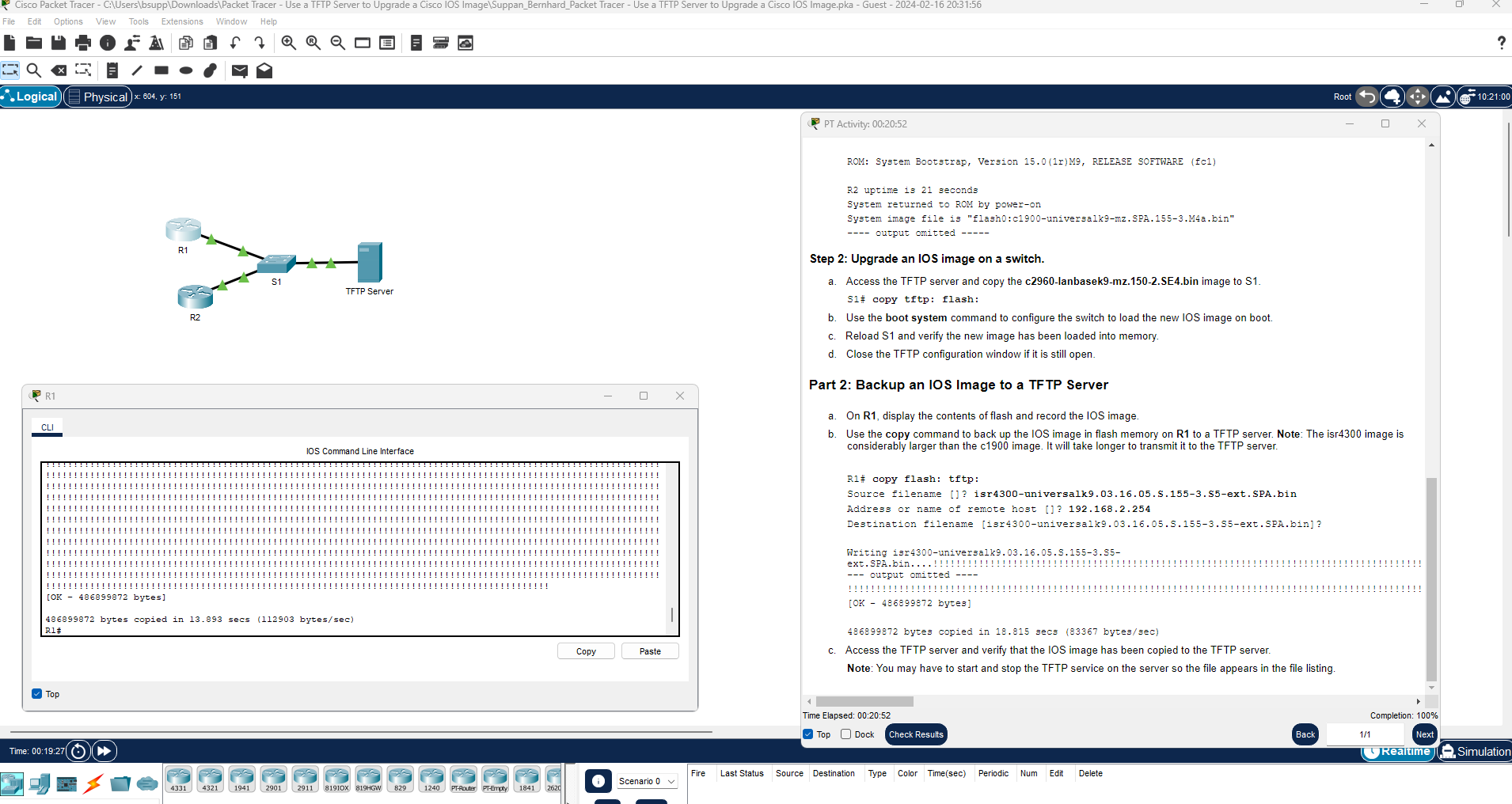Viewport: 1512px width, 804px height.
Task: Click the PT Activity vertical scrollbar
Action: [x=1431, y=578]
